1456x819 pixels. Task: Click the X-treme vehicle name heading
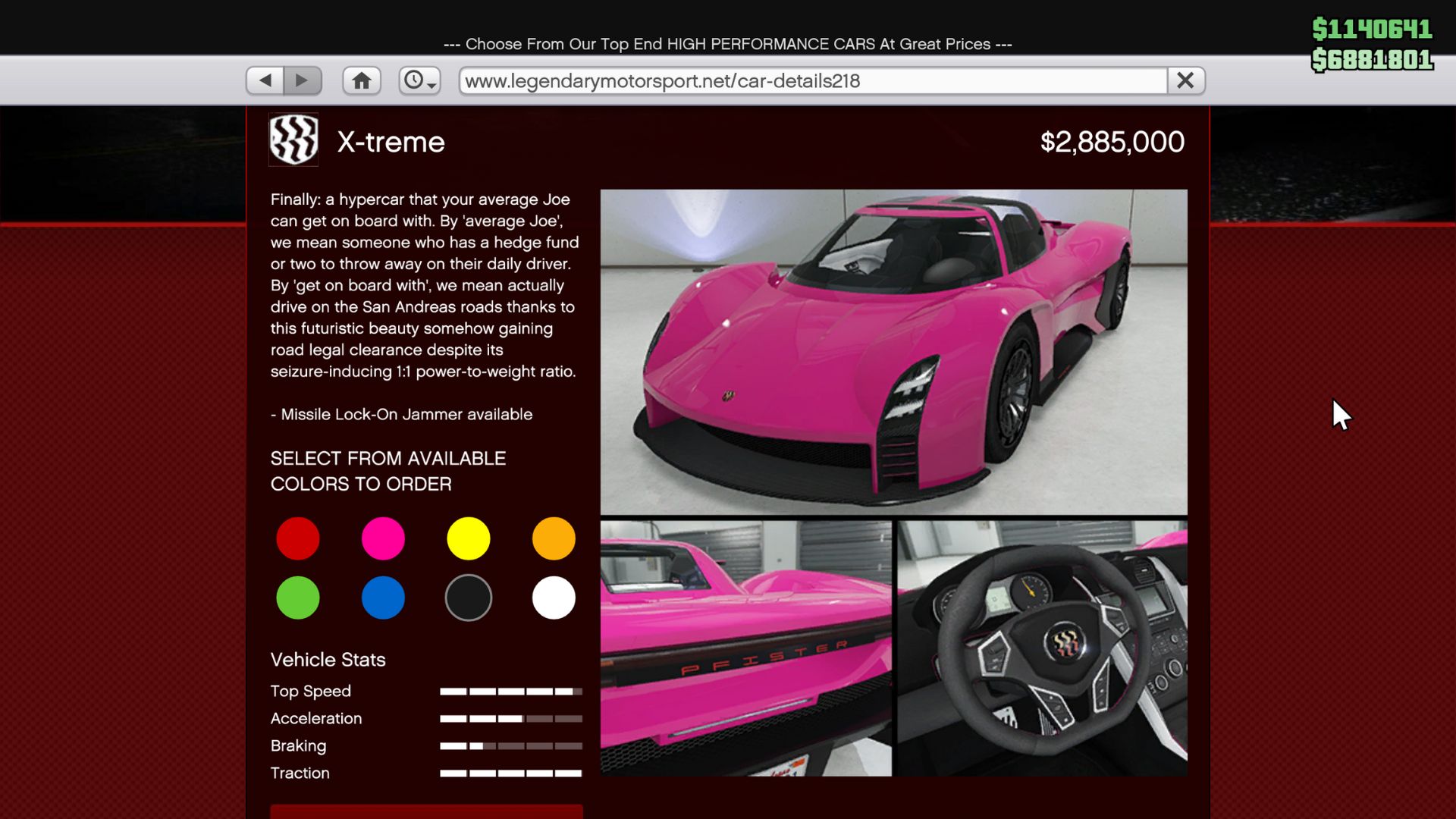(391, 142)
